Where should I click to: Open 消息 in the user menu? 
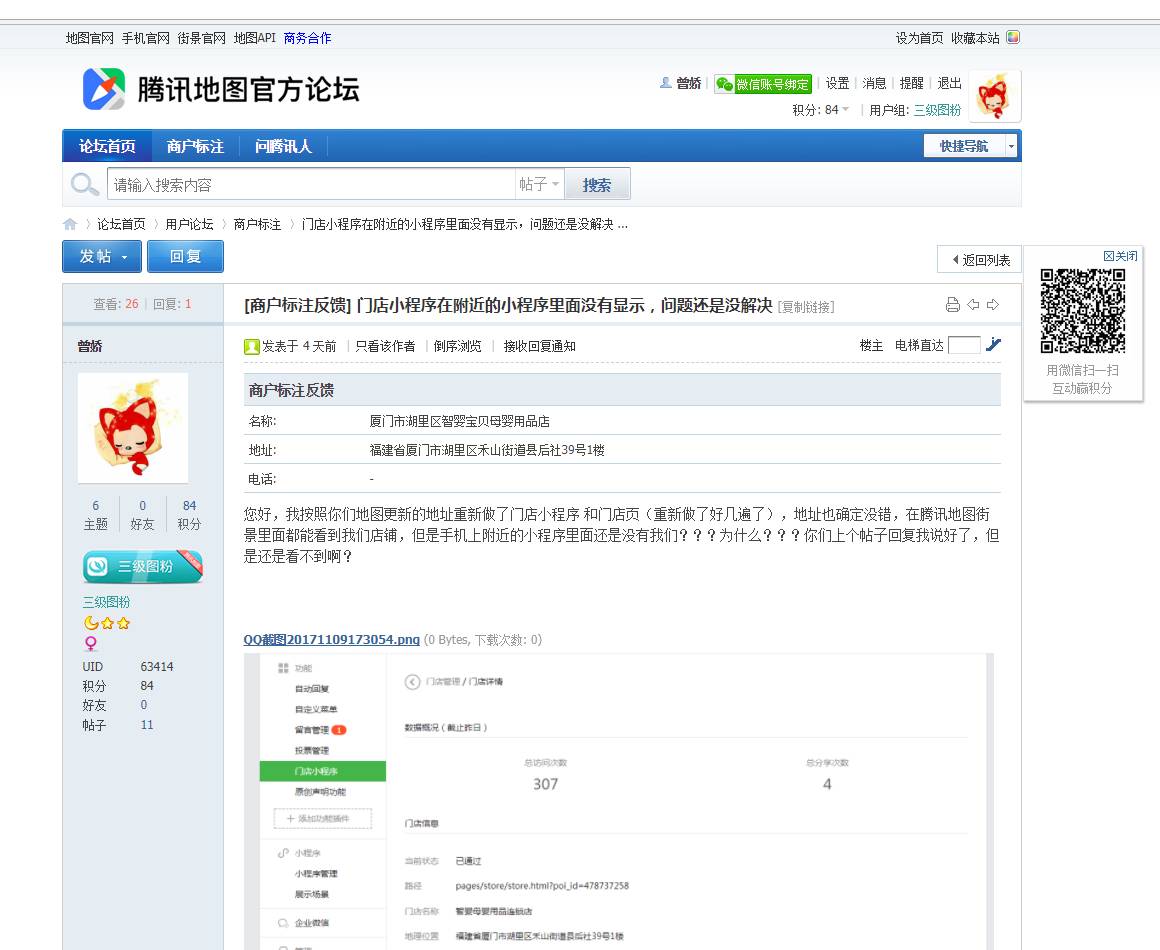coord(874,84)
